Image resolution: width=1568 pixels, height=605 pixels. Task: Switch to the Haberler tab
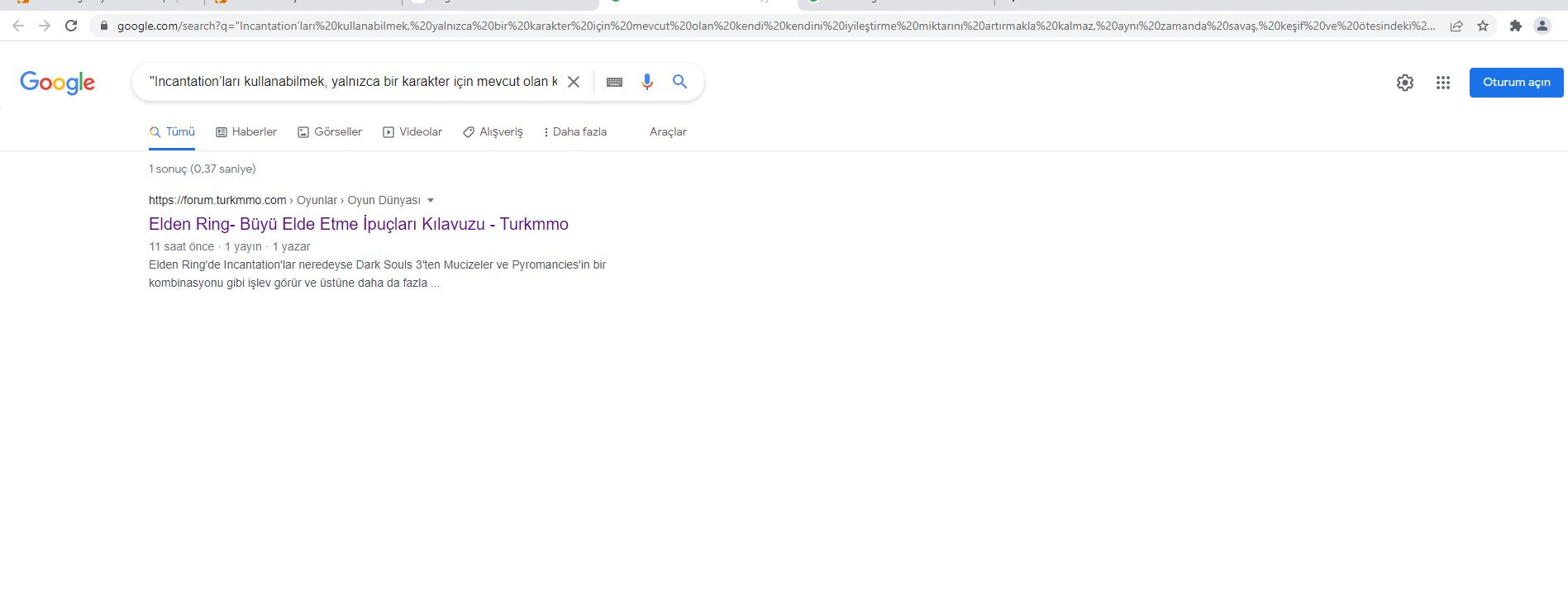click(x=246, y=132)
